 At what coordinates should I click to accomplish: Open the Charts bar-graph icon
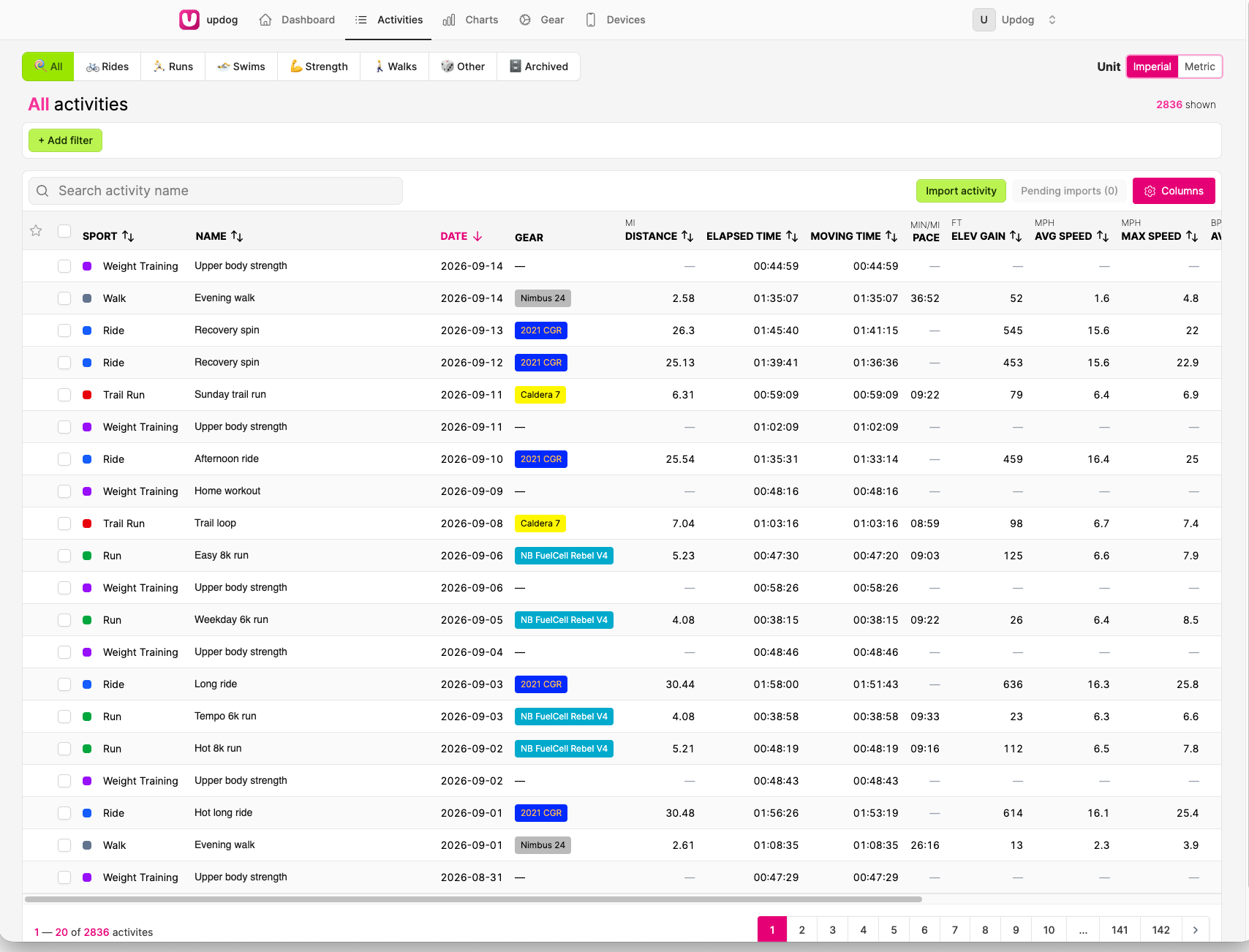[x=449, y=20]
